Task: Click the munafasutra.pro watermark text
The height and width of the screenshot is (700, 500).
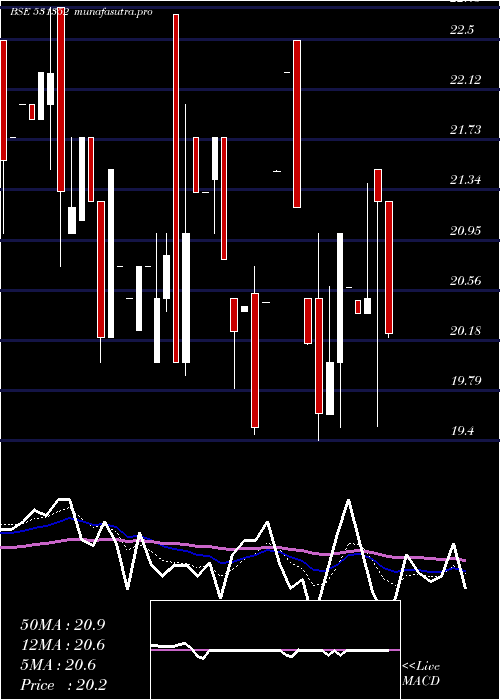Action: pyautogui.click(x=113, y=12)
